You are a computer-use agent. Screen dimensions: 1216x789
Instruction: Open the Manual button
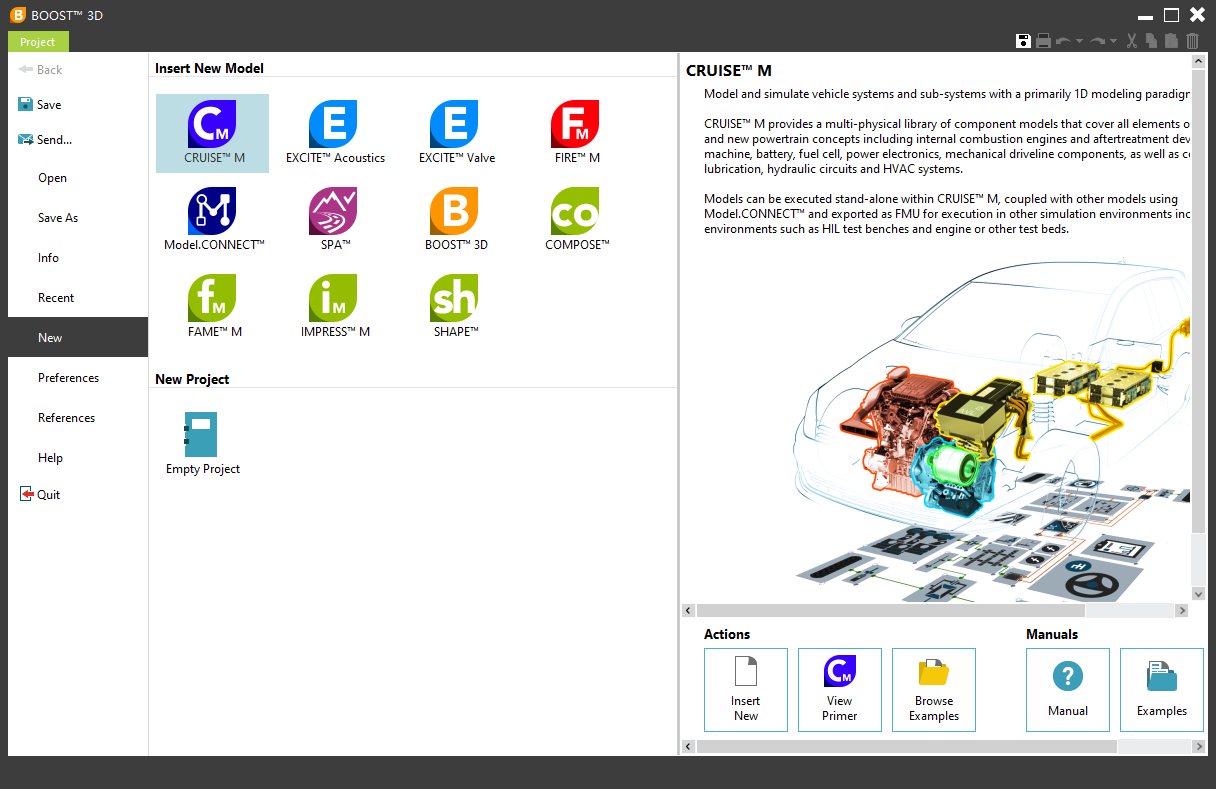tap(1068, 690)
